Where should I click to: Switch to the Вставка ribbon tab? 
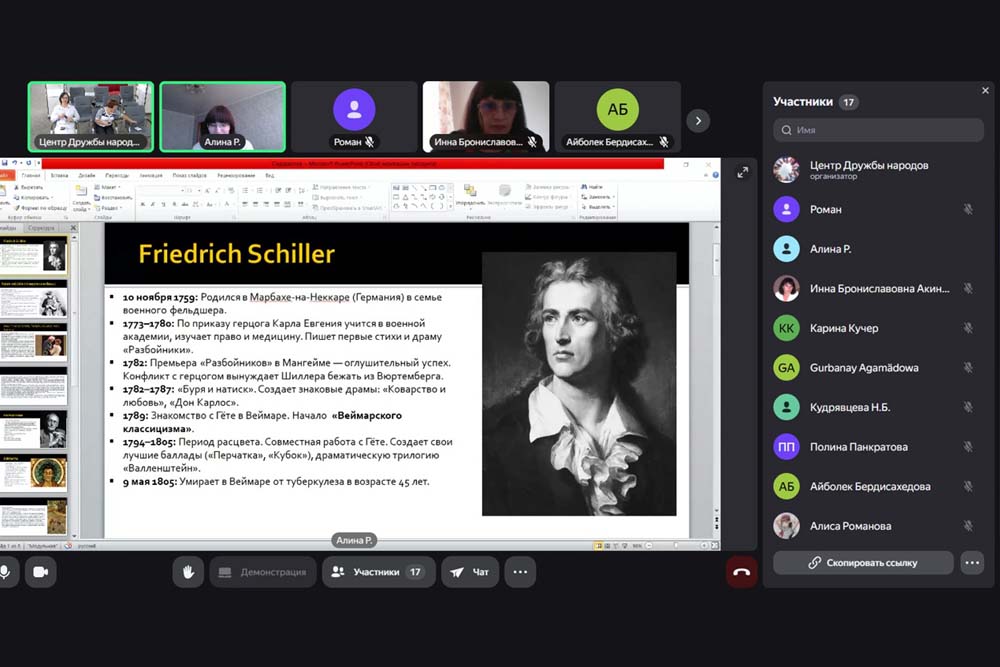60,175
